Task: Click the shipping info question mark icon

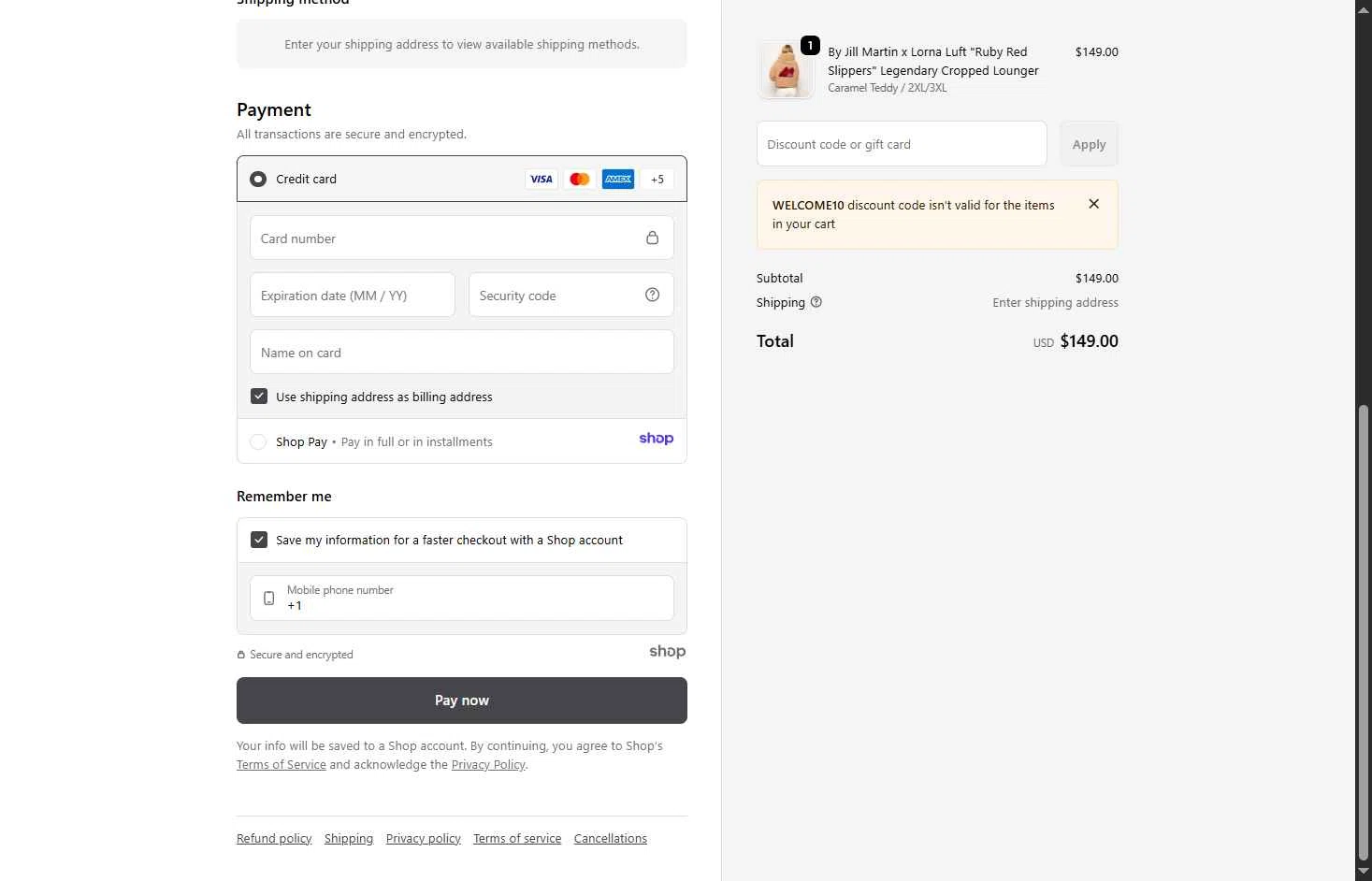Action: click(816, 302)
